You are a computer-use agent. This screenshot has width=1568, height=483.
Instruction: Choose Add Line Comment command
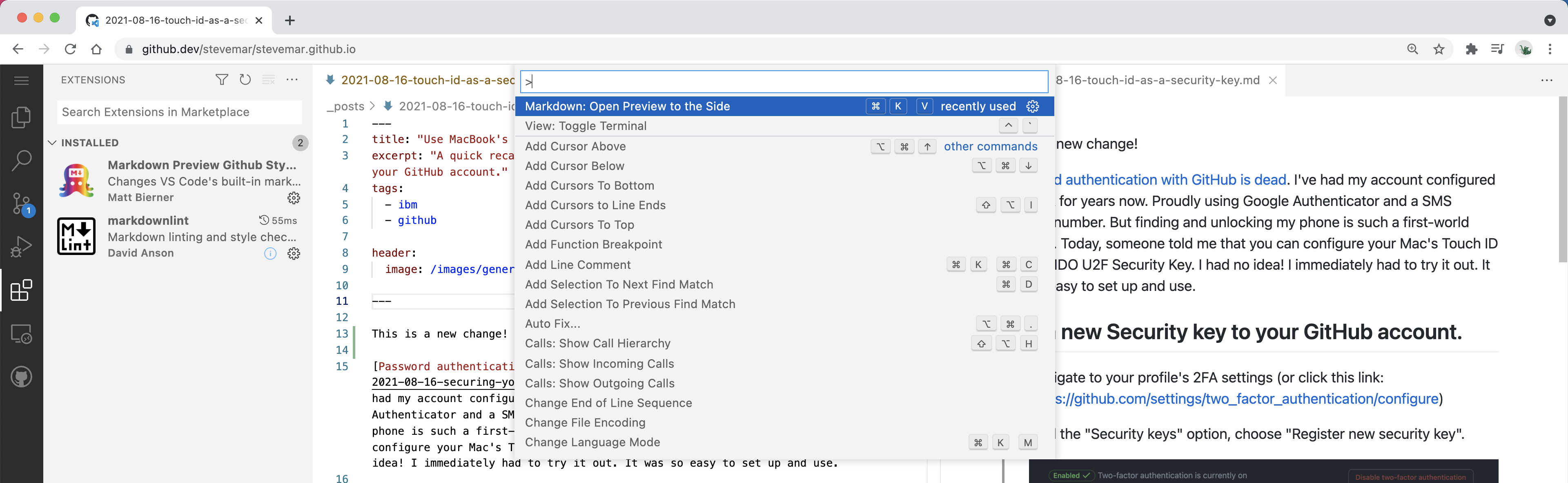tap(784, 265)
